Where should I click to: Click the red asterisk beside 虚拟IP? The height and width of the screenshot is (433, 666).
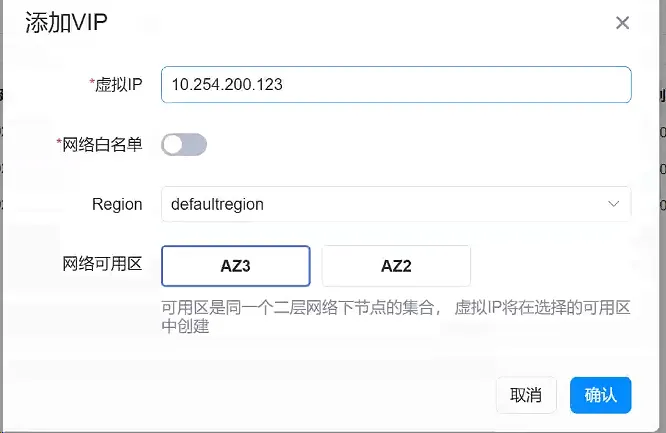(92, 83)
